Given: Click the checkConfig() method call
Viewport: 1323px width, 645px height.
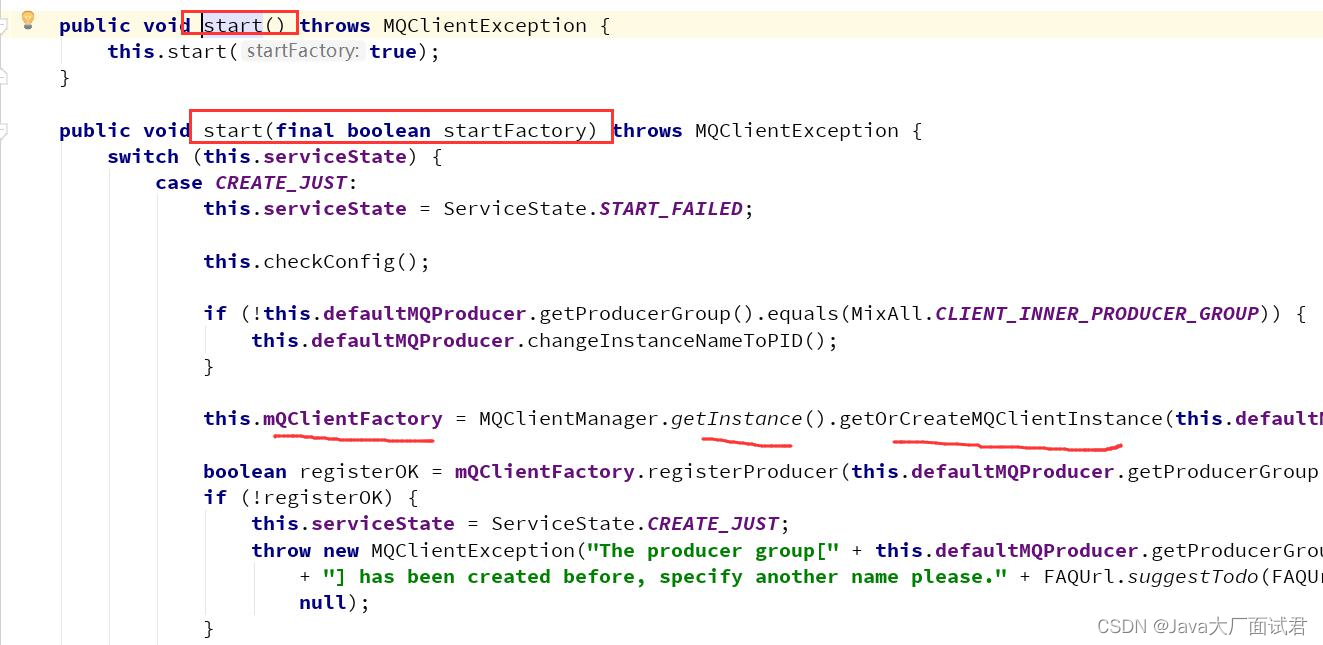Looking at the screenshot, I should pyautogui.click(x=346, y=261).
